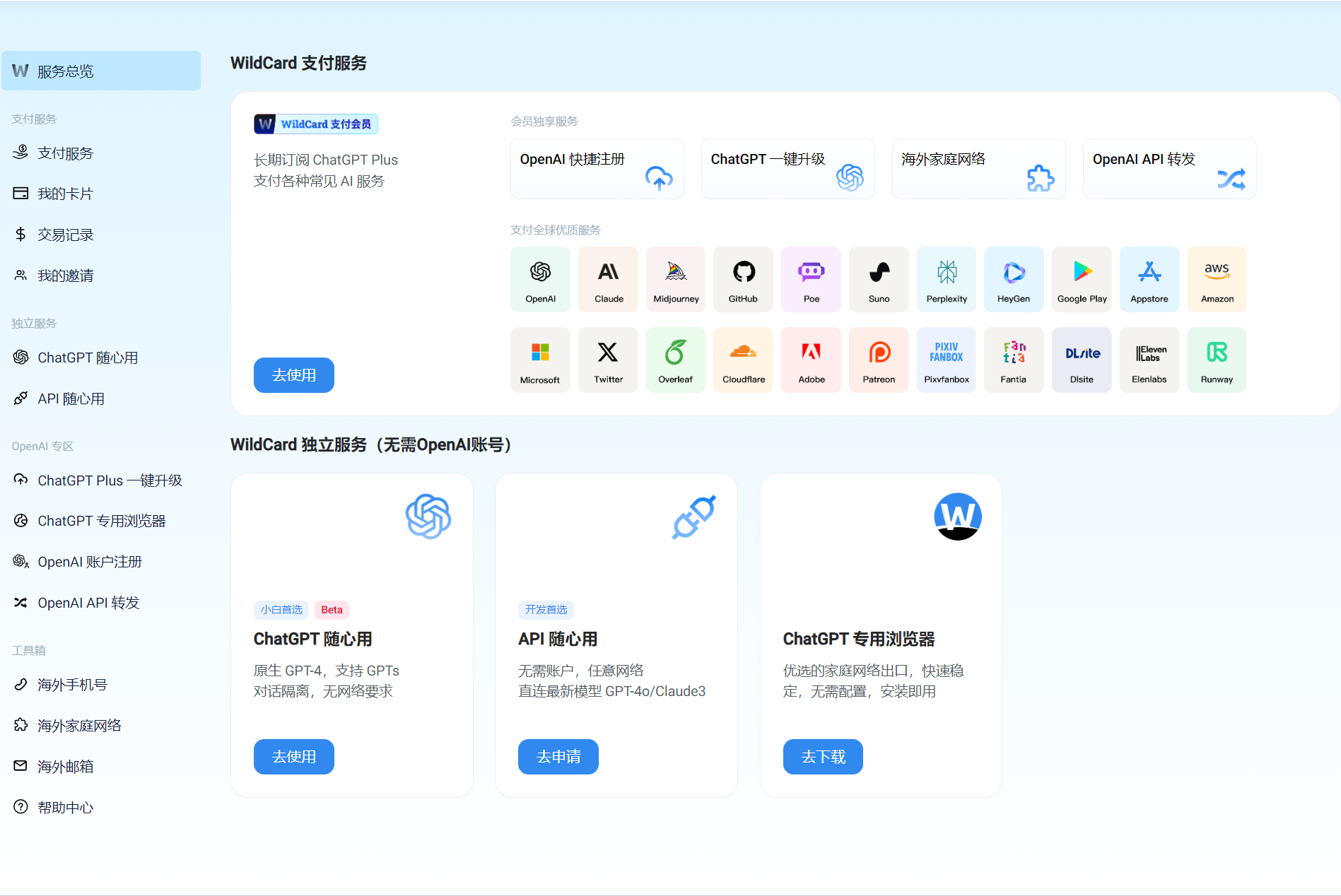Choose the Appstore service tile
The width and height of the screenshot is (1341, 896).
click(1149, 279)
